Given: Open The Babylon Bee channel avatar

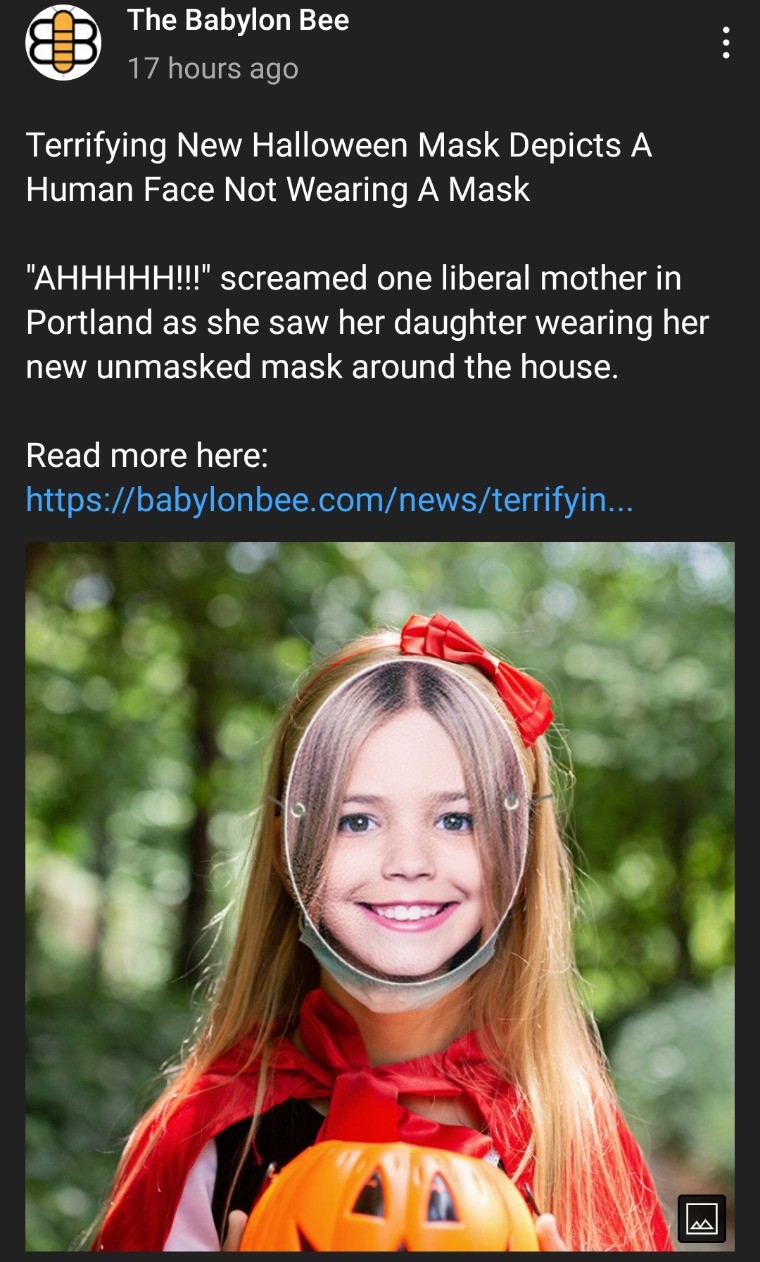Looking at the screenshot, I should click(x=63, y=43).
